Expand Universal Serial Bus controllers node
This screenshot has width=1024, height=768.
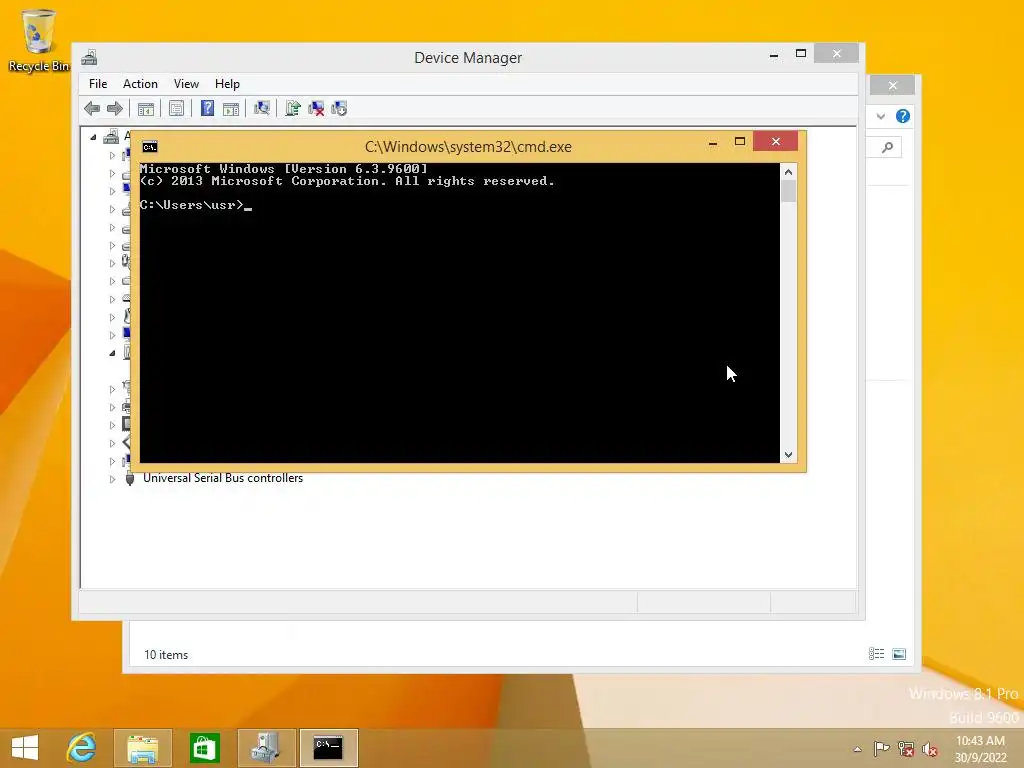tap(112, 479)
